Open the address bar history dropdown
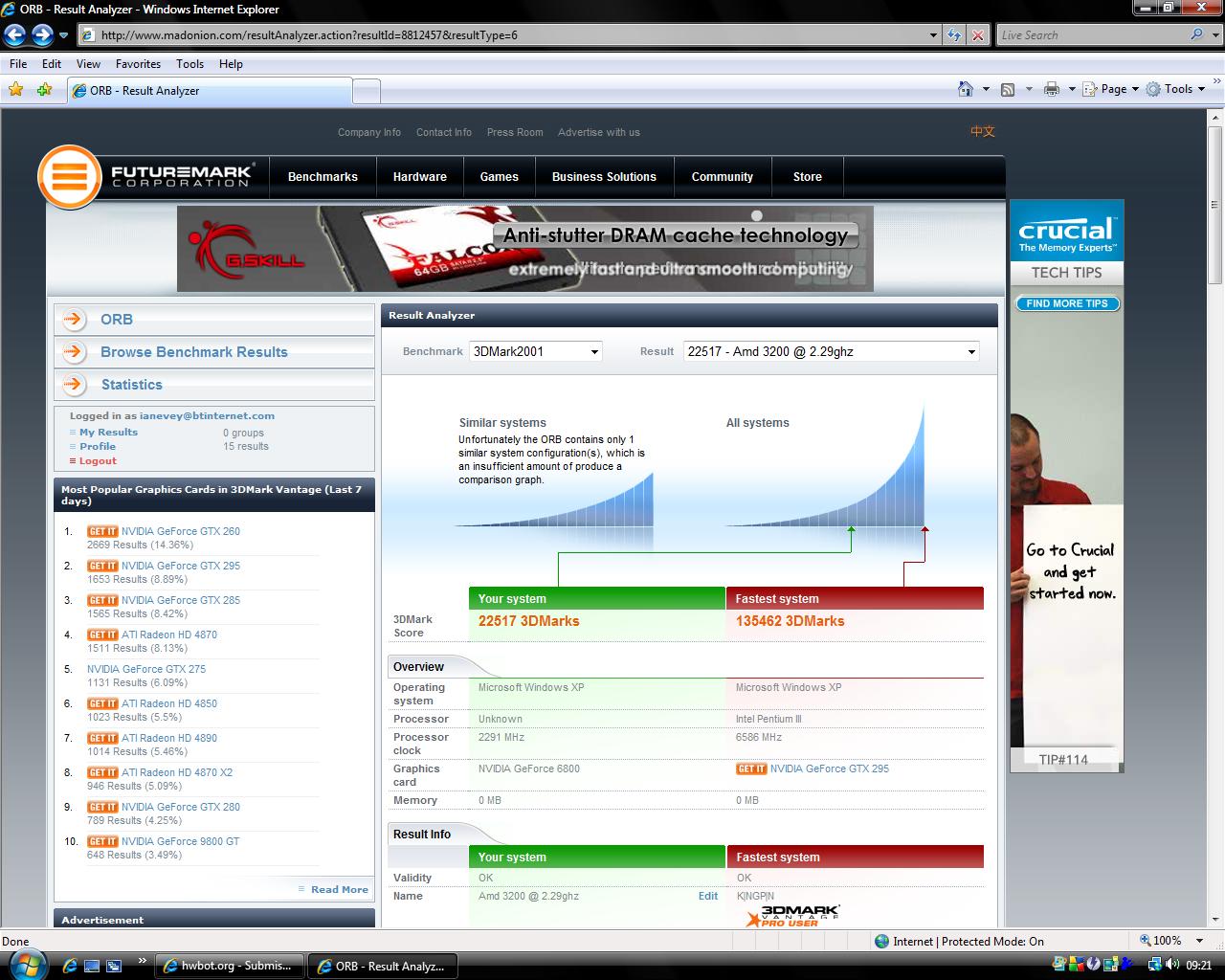The image size is (1225, 980). (934, 35)
